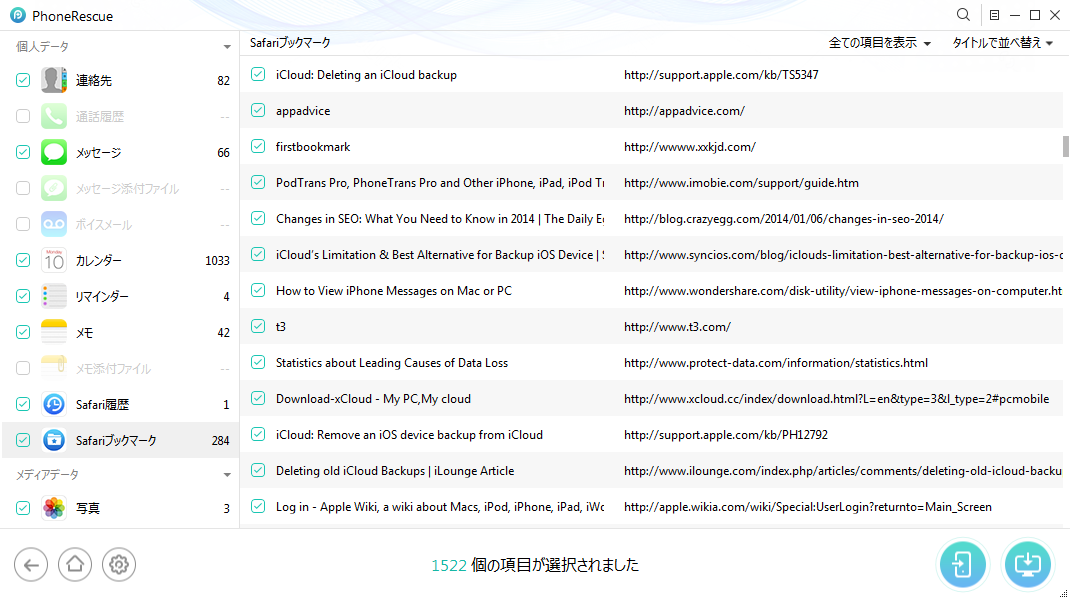Viewport: 1070px width, 600px height.
Task: Click the Safari history (Safari履歴) icon
Action: click(54, 404)
